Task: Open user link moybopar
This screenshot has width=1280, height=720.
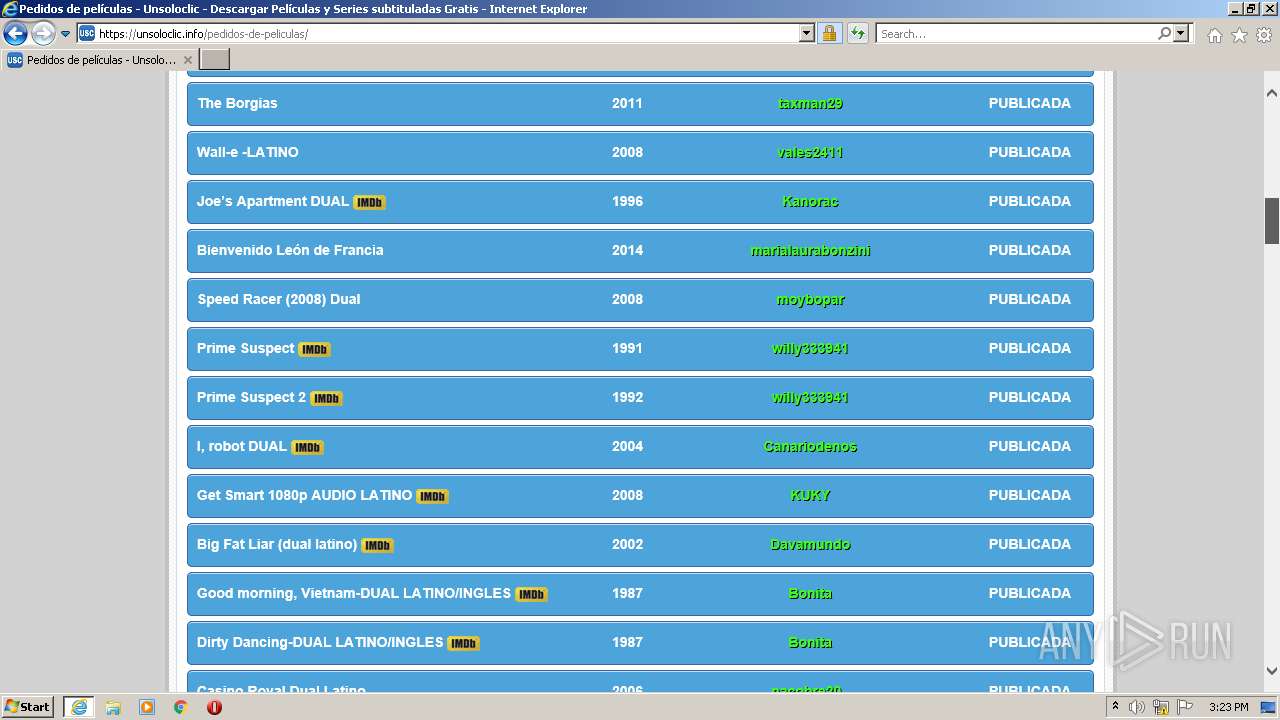Action: [x=810, y=299]
